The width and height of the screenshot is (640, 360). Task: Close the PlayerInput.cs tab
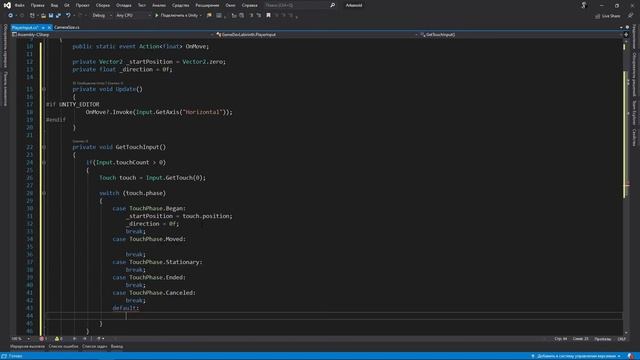point(49,27)
